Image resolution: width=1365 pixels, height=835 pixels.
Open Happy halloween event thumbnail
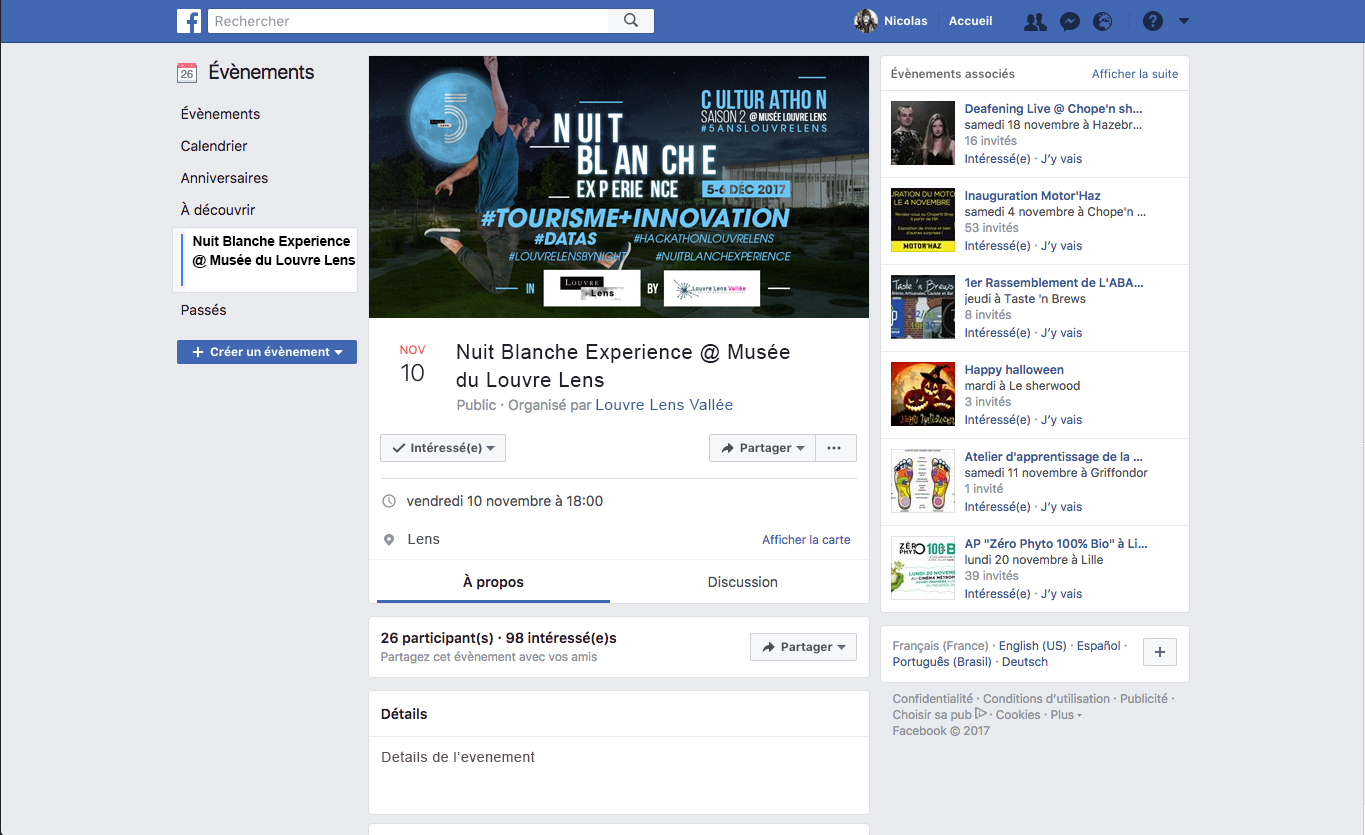point(923,394)
